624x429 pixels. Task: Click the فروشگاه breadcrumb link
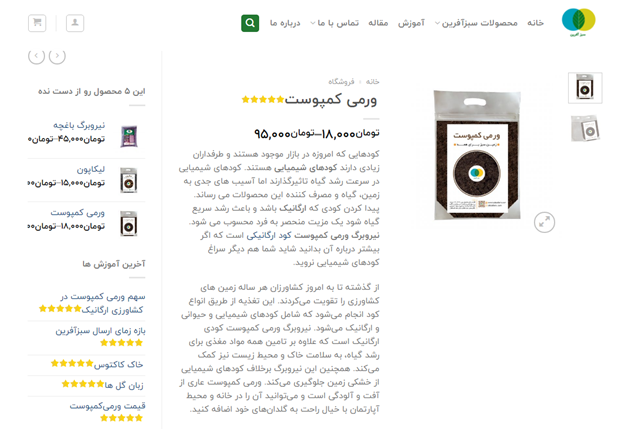(341, 82)
